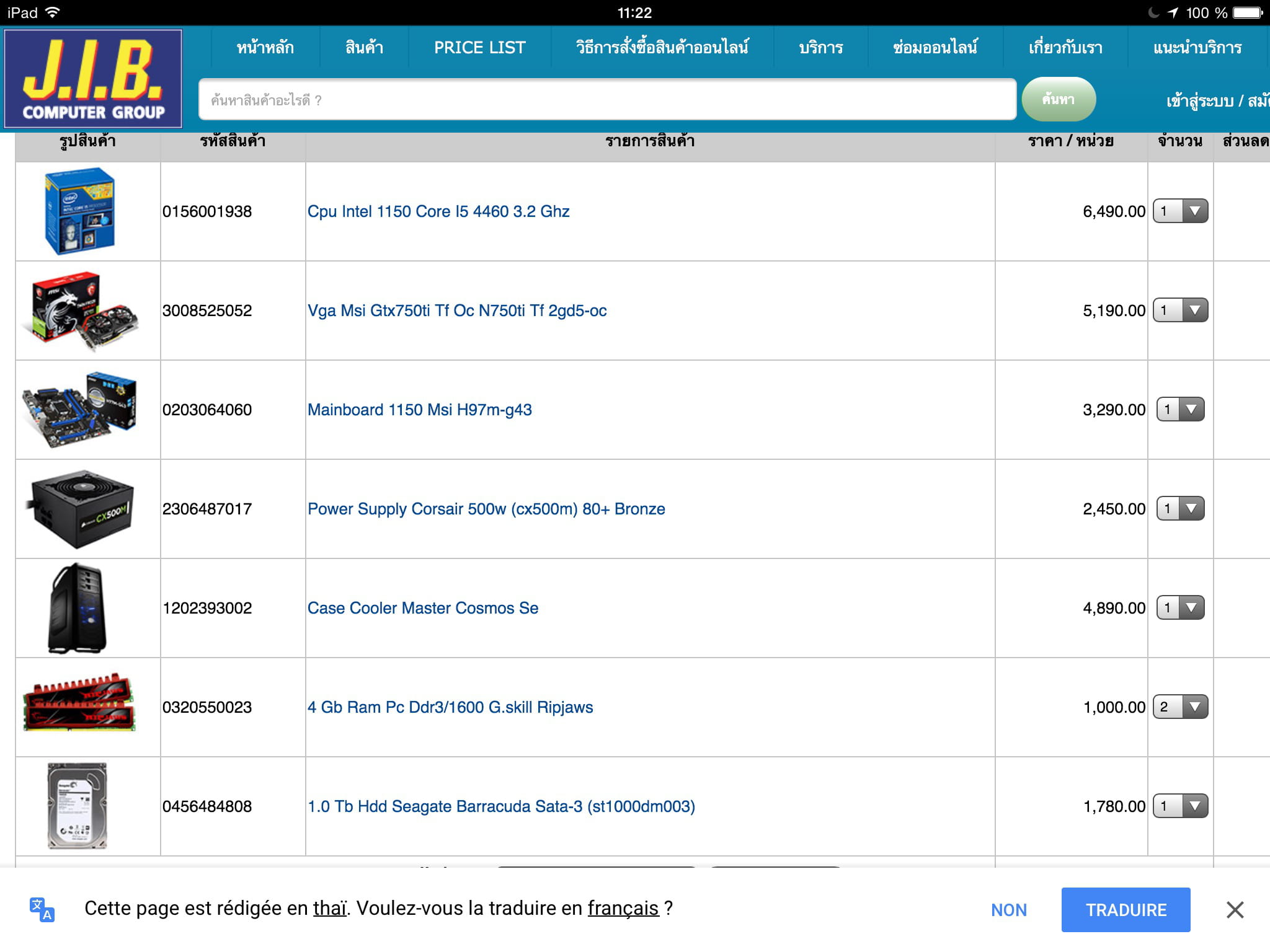Open the Vga Msi Gtx750ti Tf Oc link
Viewport: 1270px width, 952px height.
457,311
